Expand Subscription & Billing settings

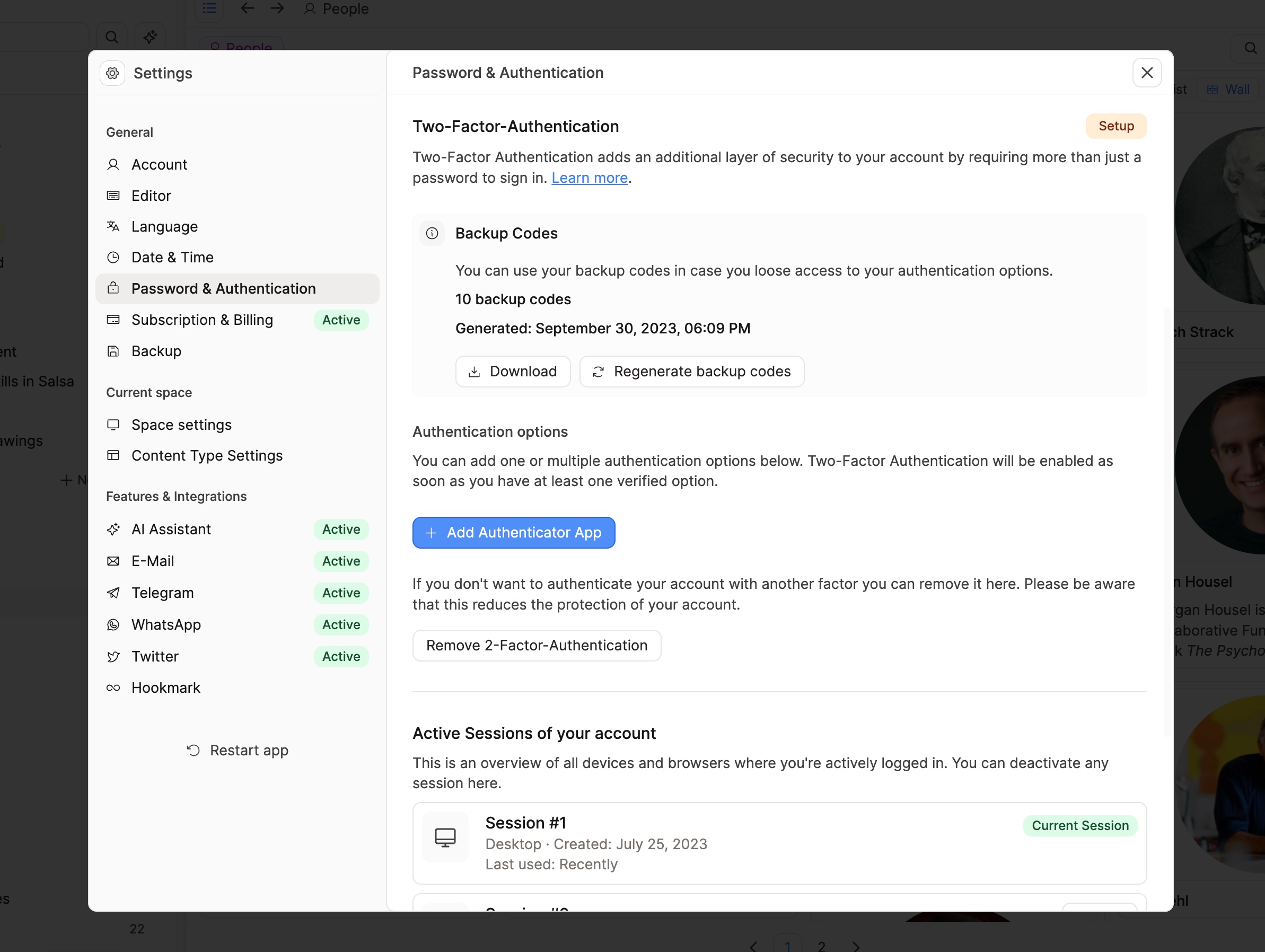[x=202, y=319]
